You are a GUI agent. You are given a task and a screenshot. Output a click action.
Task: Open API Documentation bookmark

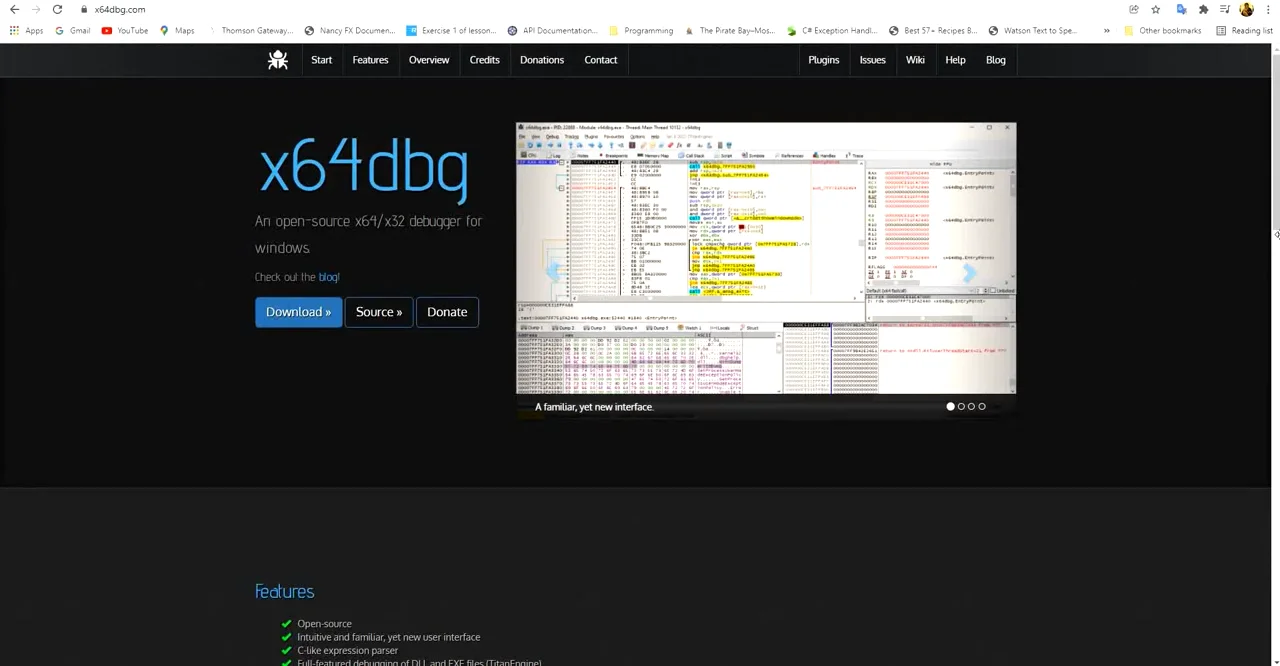click(552, 31)
